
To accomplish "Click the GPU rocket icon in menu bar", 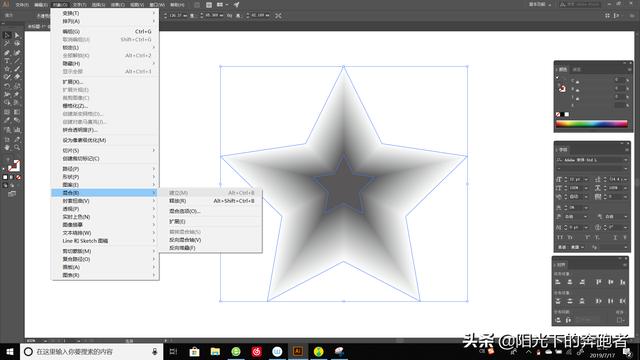I will tap(236, 5).
